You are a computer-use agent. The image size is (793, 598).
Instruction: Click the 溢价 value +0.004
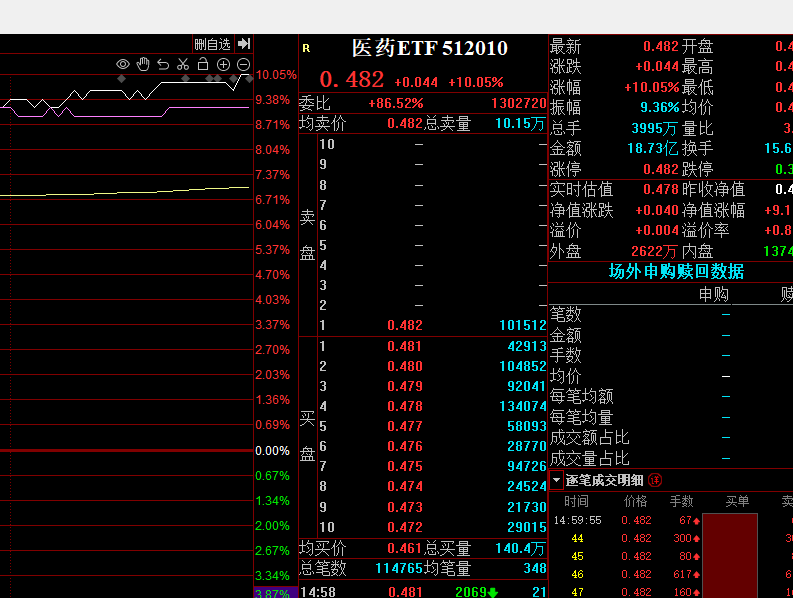[x=657, y=231]
